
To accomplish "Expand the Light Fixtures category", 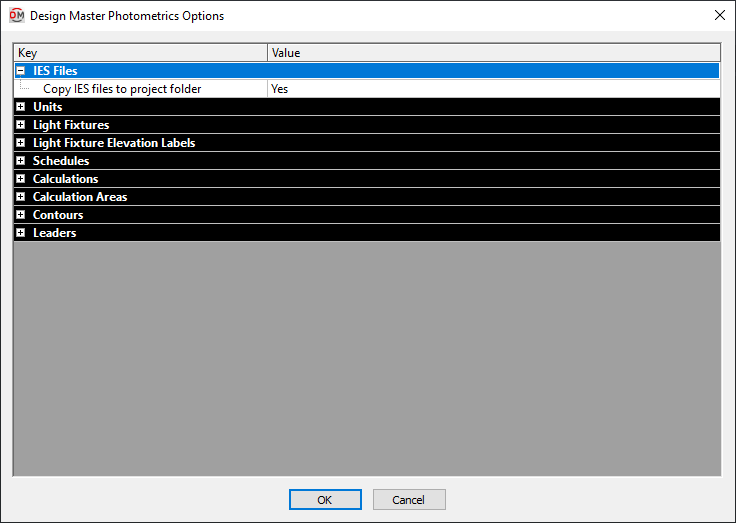I will point(21,125).
